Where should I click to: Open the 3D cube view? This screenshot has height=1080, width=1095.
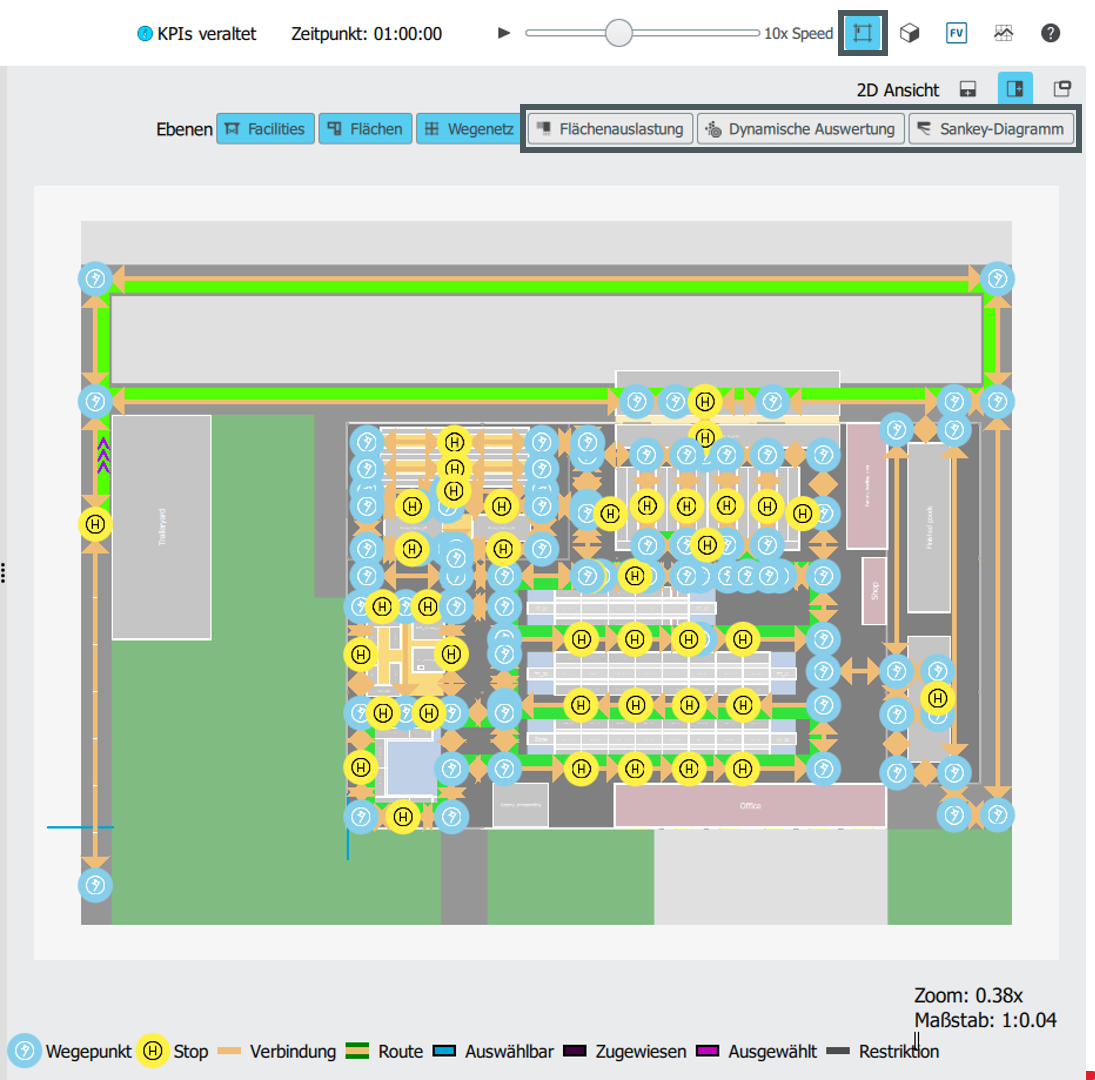[909, 33]
